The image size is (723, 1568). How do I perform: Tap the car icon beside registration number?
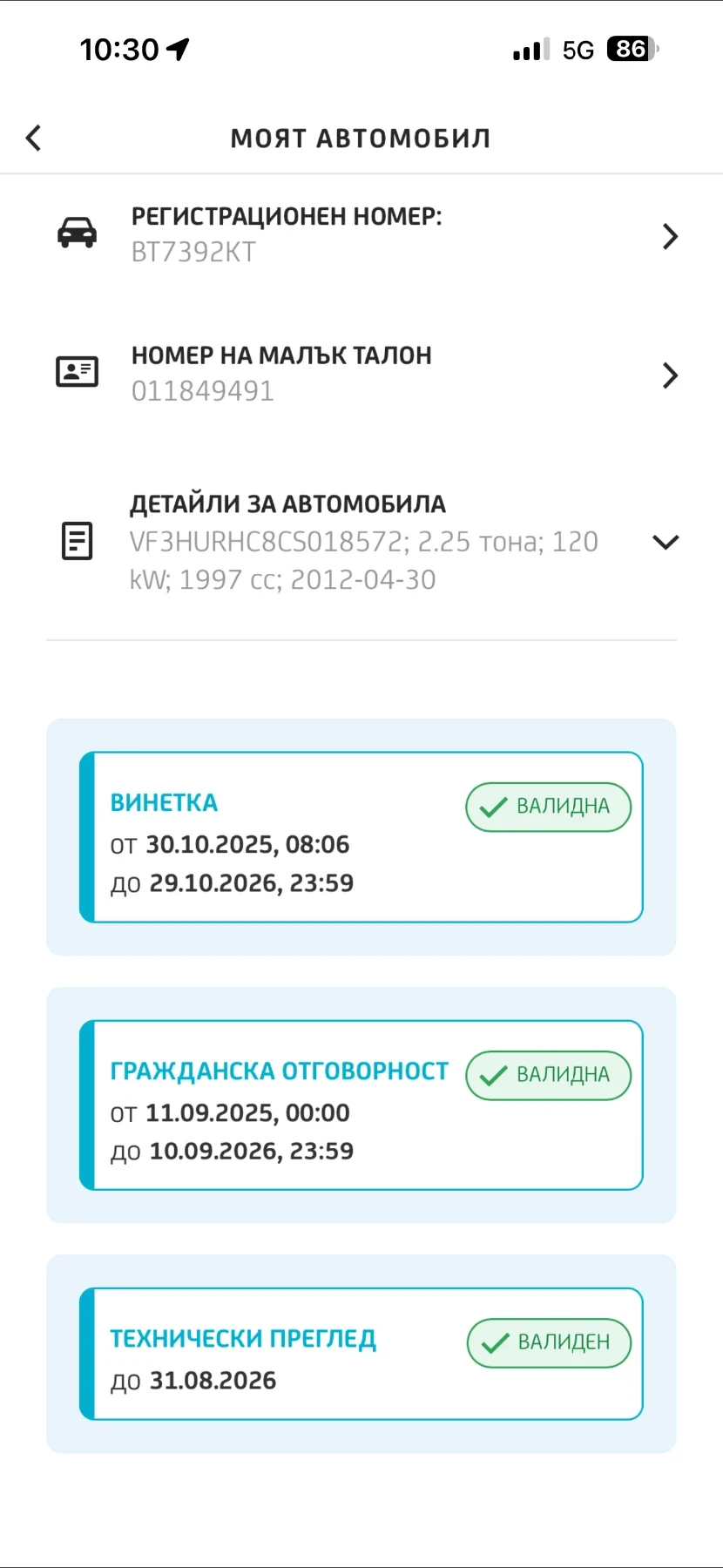point(77,233)
